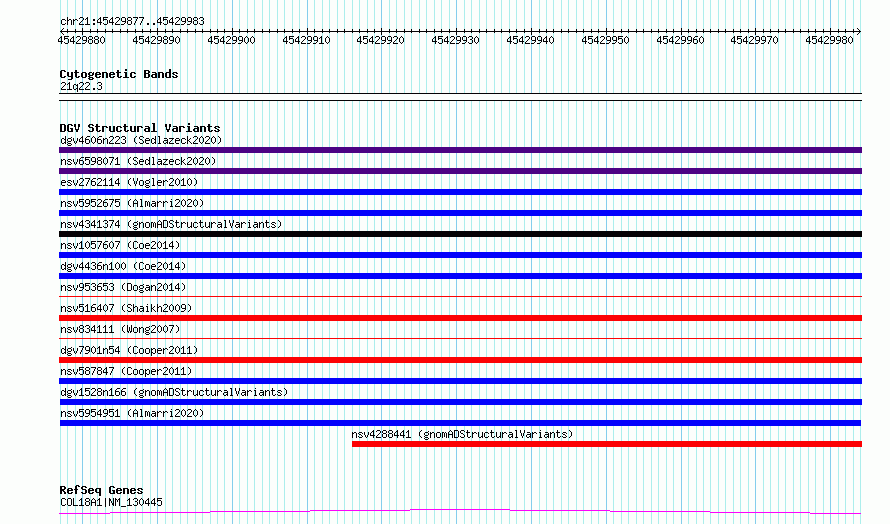Open the dgv7901n54 (Cooper2011) label
Image resolution: width=890 pixels, height=524 pixels.
point(129,350)
